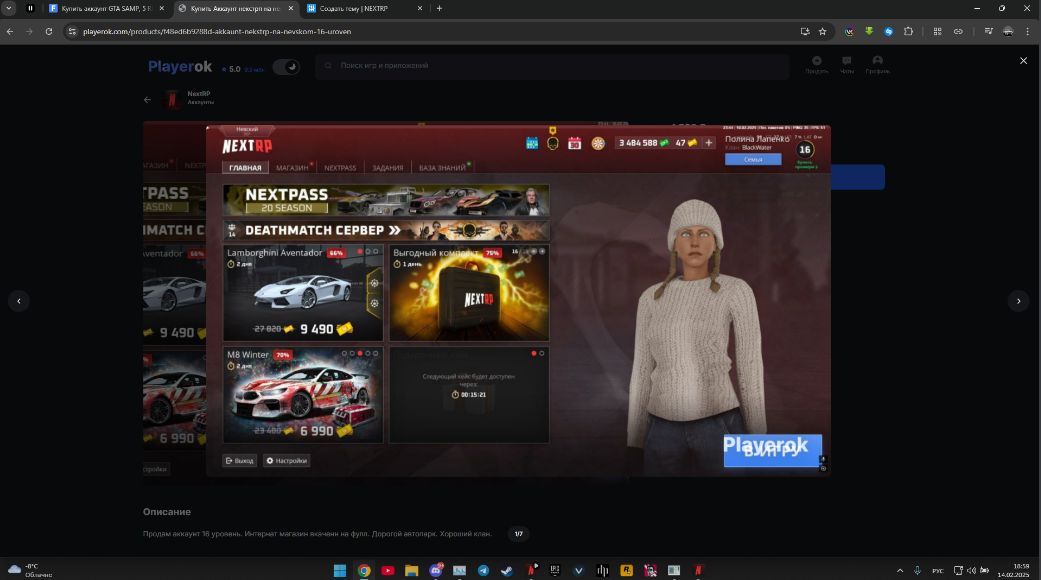Switch to the NEXTRP create topic tab
1041x580 pixels.
364,9
